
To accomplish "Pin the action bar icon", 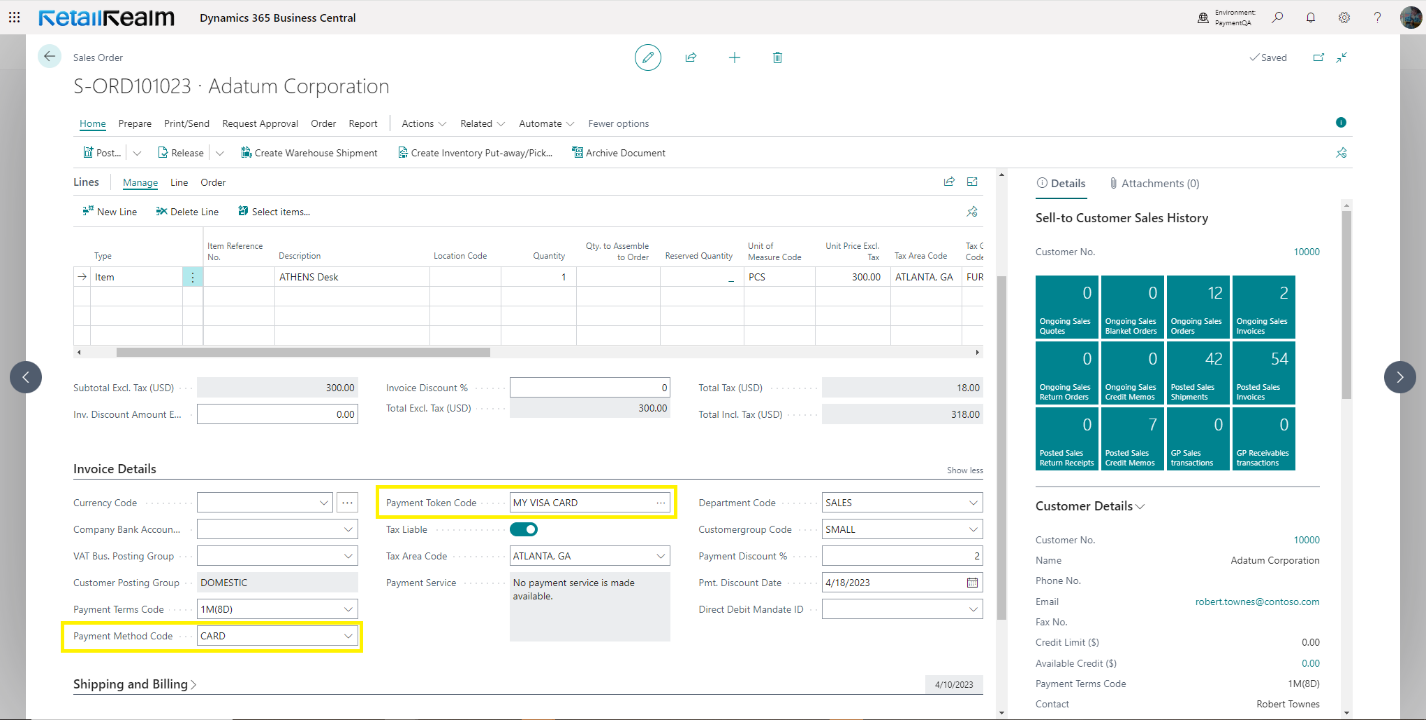I will coord(1342,153).
